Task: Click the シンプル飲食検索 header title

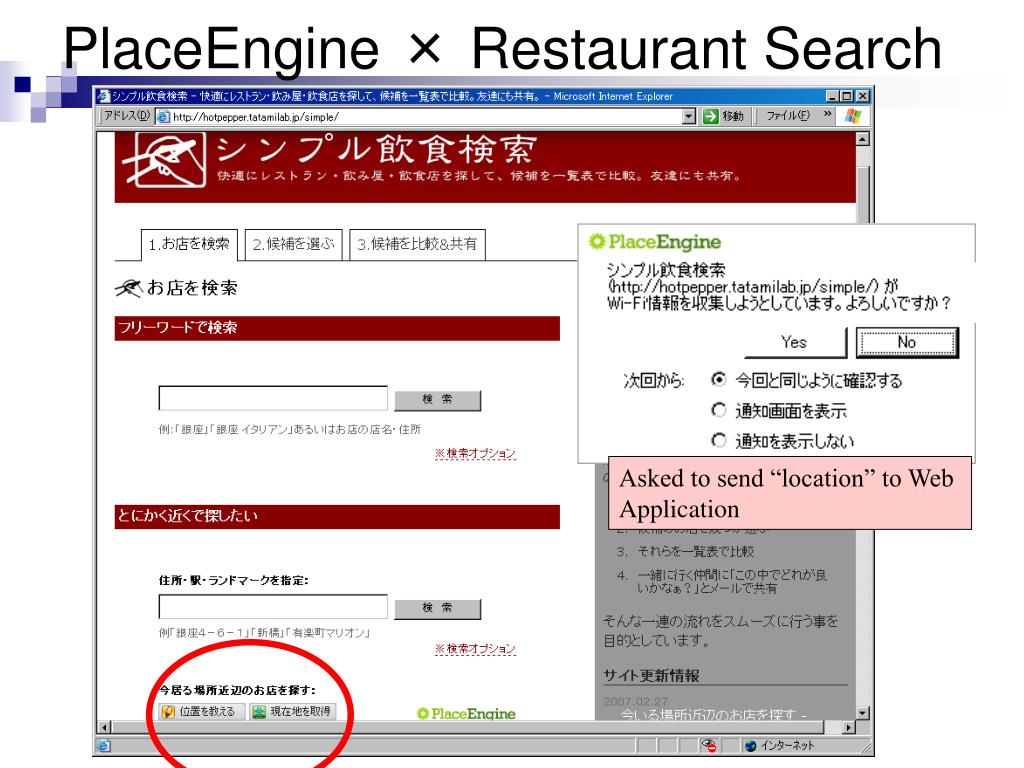Action: (x=377, y=150)
